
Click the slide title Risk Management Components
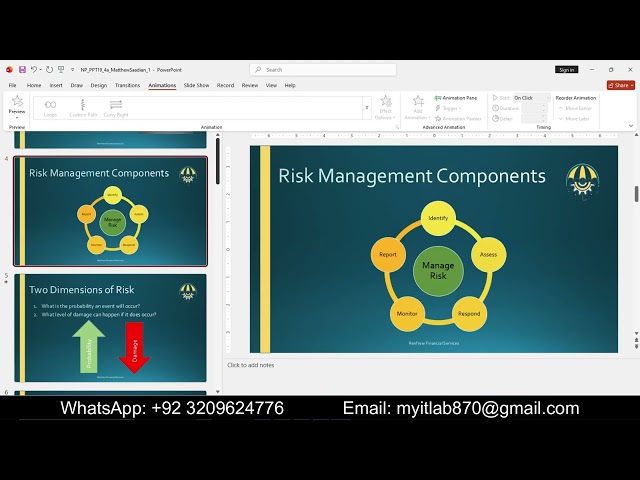(412, 176)
